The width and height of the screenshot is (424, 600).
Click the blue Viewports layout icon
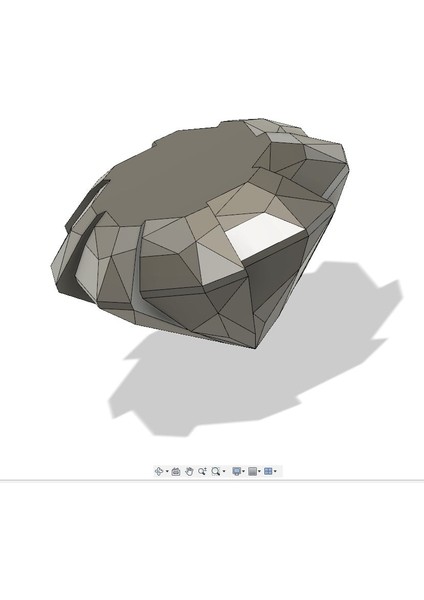click(268, 471)
